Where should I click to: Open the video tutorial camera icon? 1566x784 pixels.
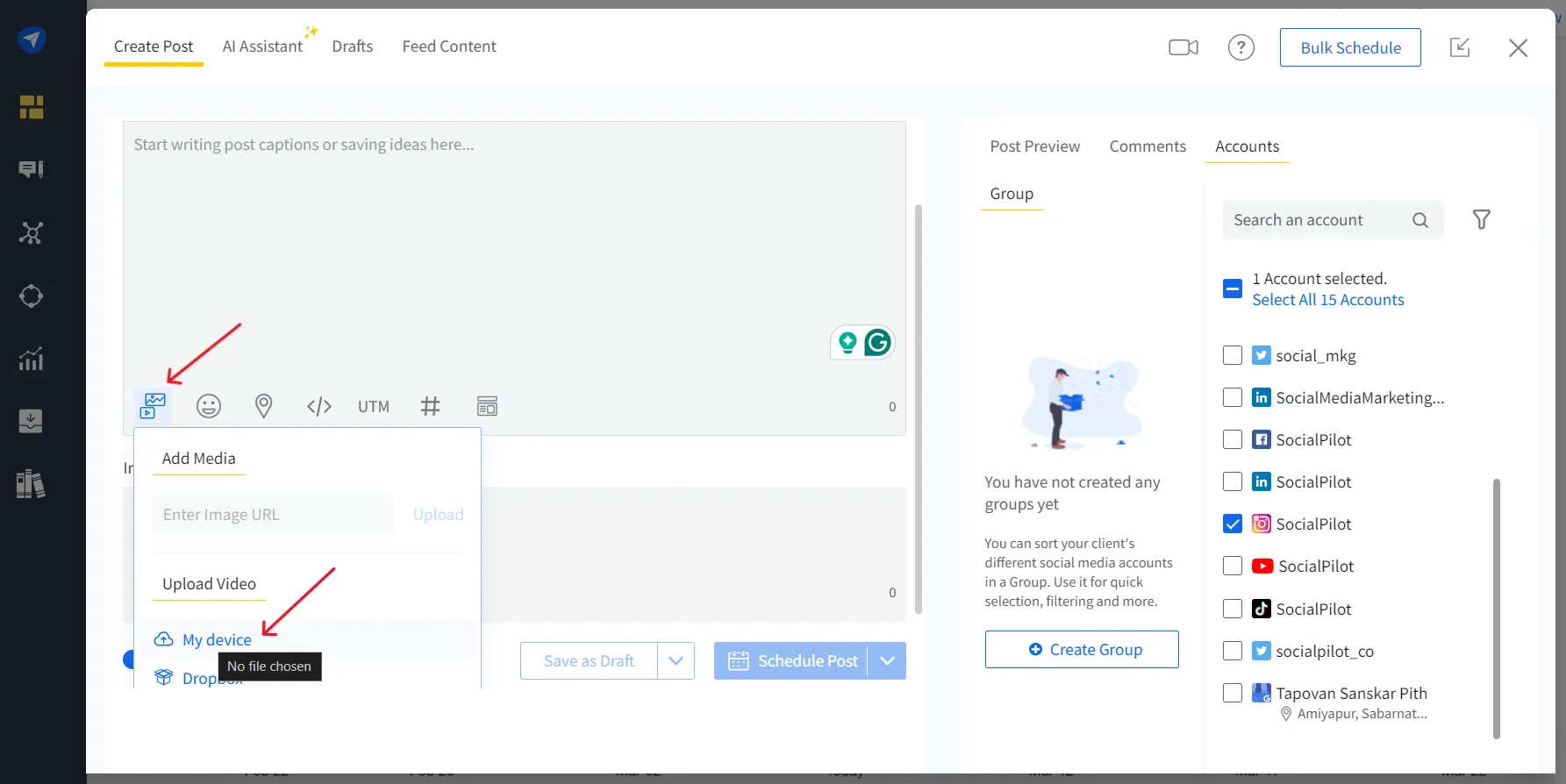(1183, 47)
